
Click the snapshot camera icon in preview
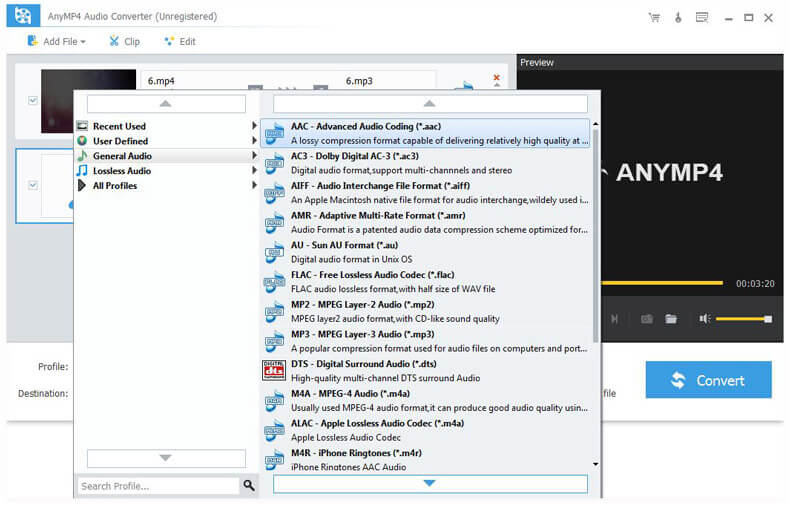click(647, 319)
